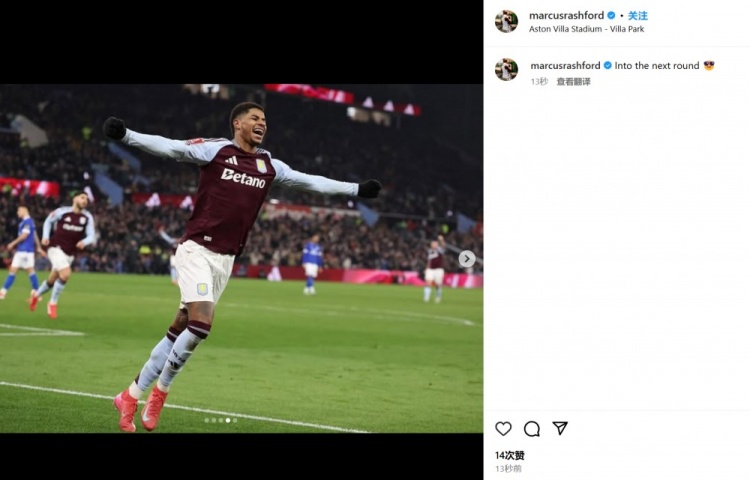Click the verified badge in the post header
The width and height of the screenshot is (750, 480).
click(611, 16)
